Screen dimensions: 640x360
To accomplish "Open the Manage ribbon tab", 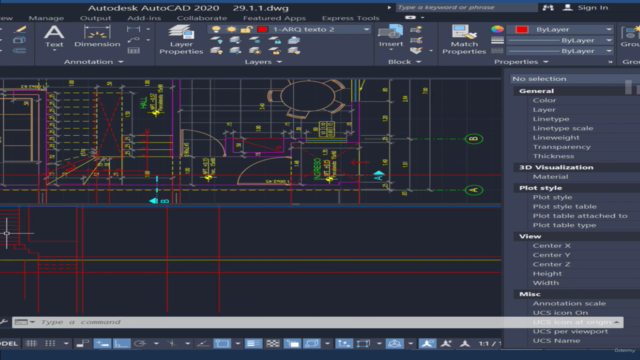I will (x=46, y=18).
